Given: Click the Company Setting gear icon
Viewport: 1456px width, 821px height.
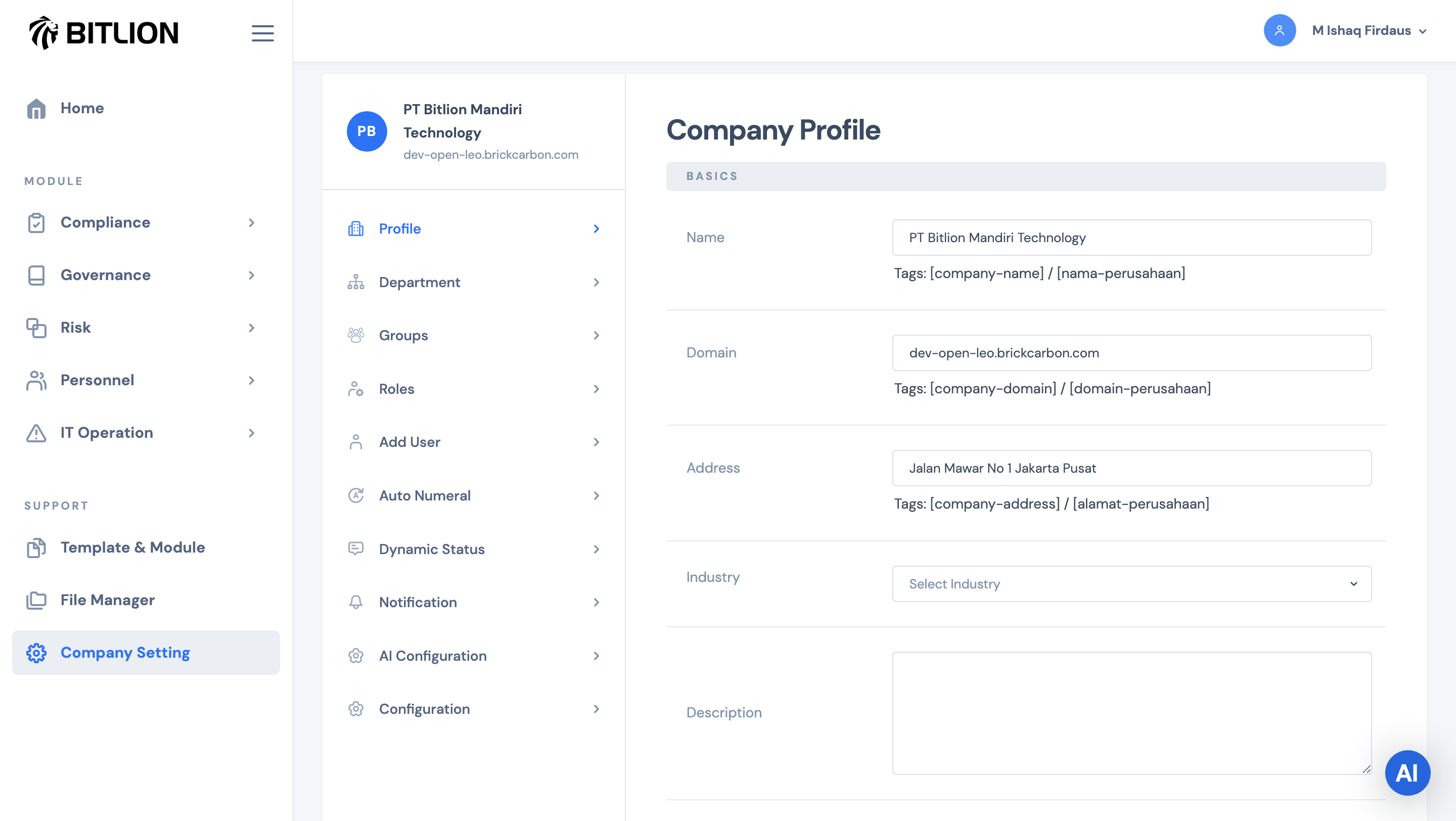Looking at the screenshot, I should point(36,653).
